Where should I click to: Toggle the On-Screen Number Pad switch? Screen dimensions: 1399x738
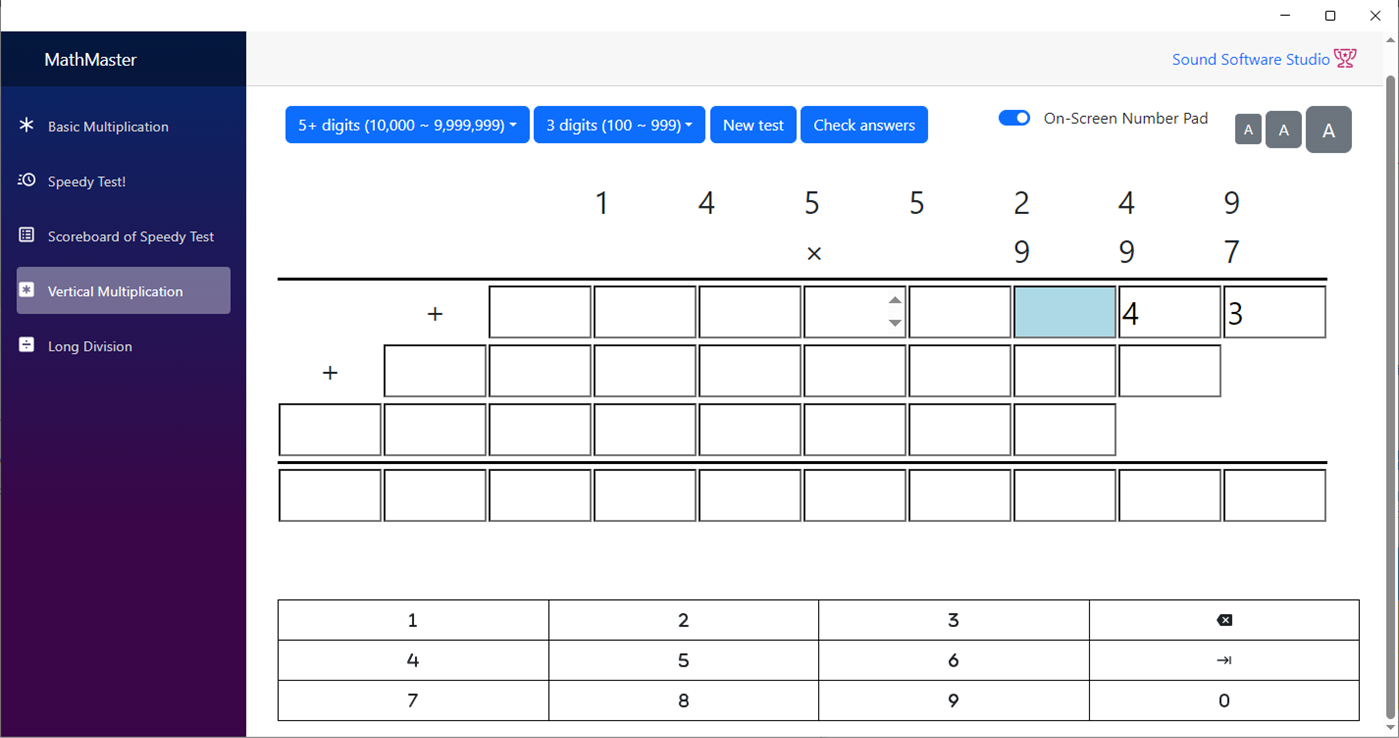(x=1014, y=118)
